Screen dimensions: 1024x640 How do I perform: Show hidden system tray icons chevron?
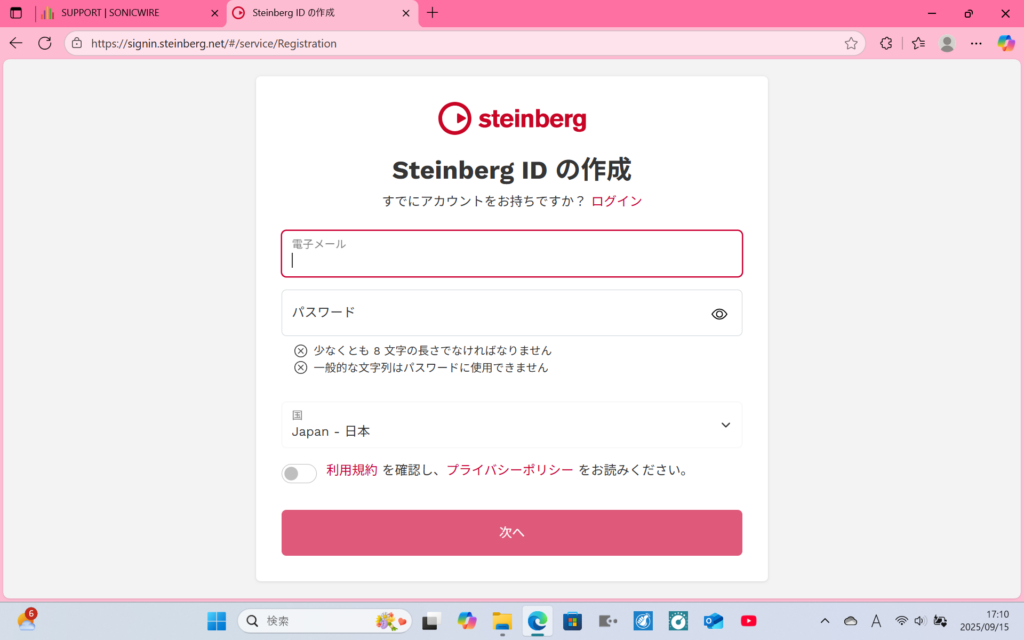pos(824,621)
